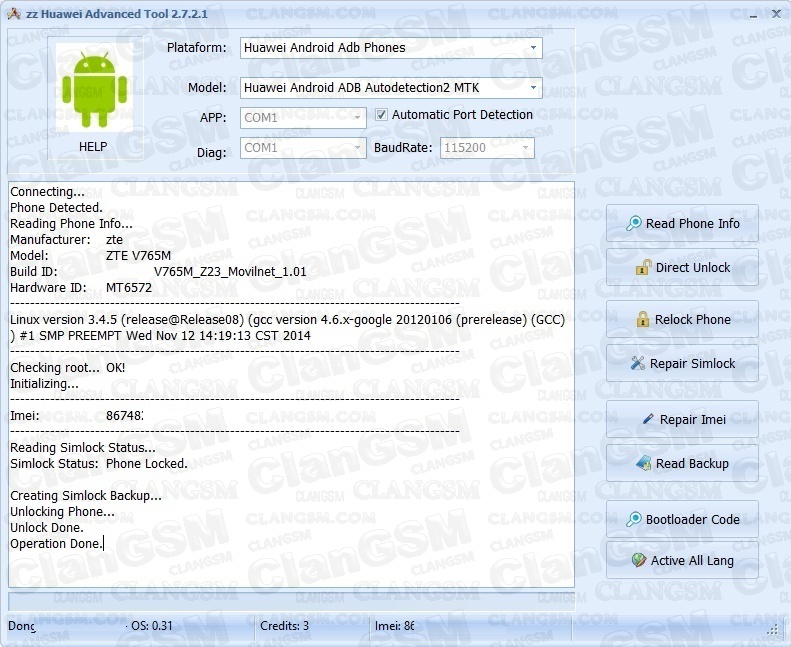The height and width of the screenshot is (647, 791).
Task: Click the 'Phone Detected.' log line
Action: point(56,208)
